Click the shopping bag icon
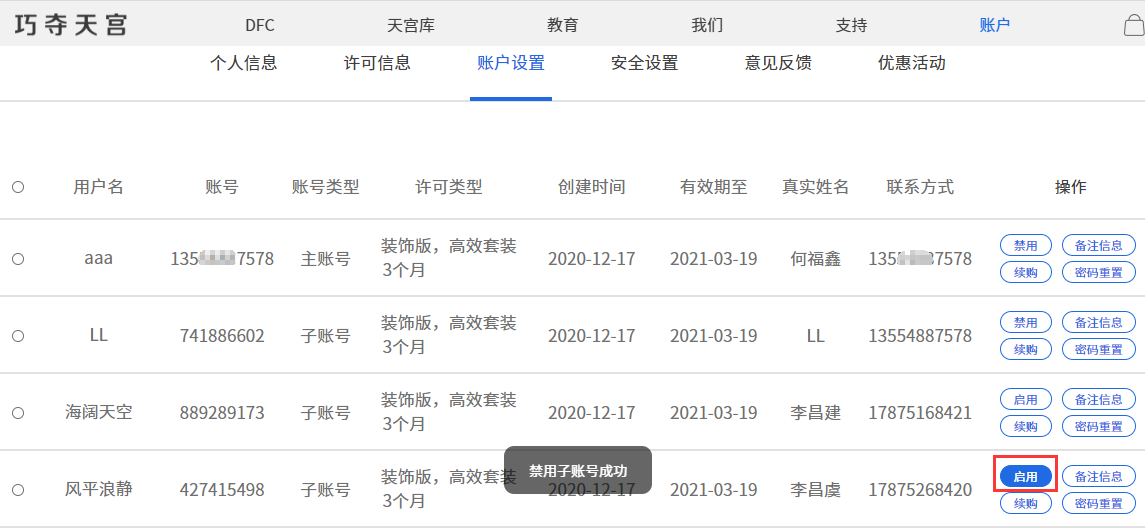Screen dimensions: 1145x530 tap(1133, 26)
